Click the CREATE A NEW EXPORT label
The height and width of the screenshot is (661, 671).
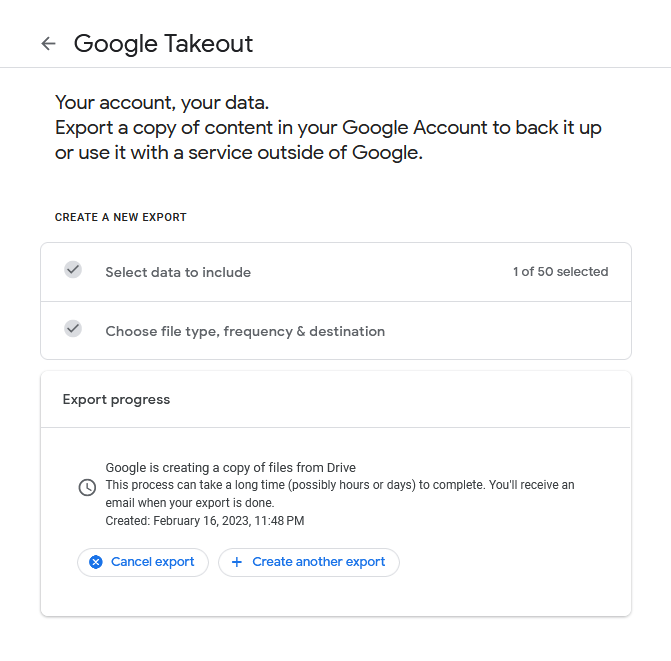click(121, 217)
